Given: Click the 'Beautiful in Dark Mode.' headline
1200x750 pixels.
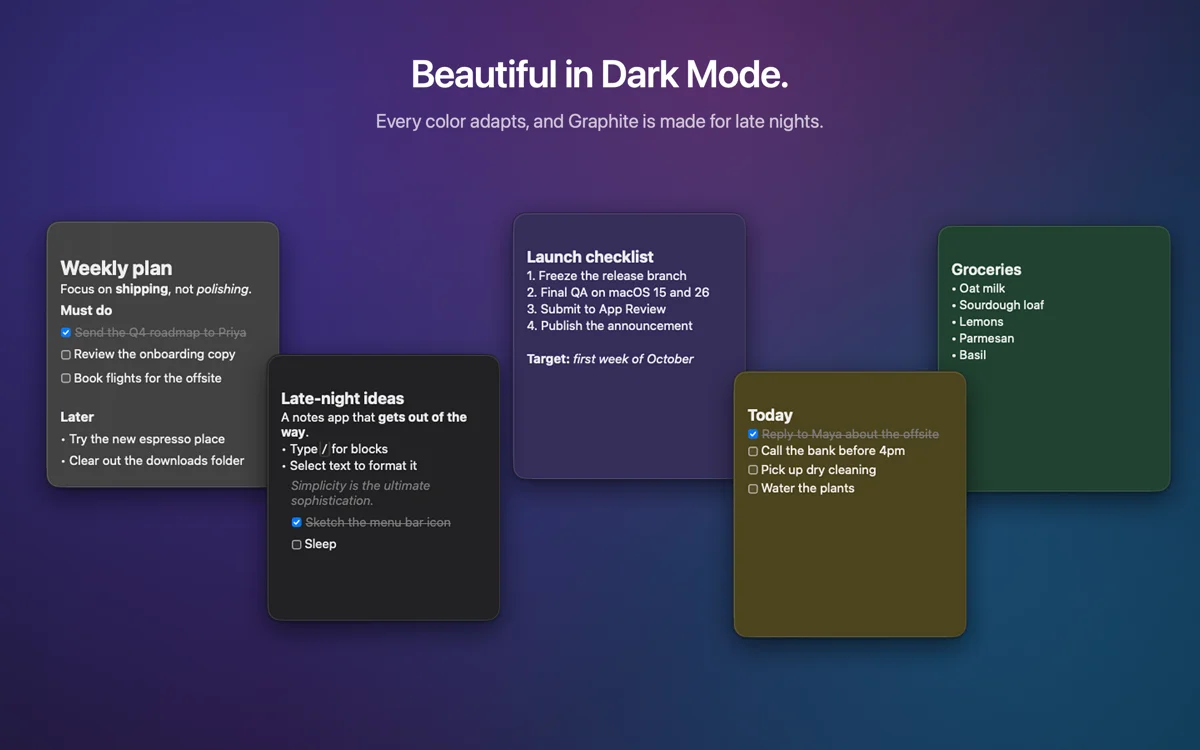Looking at the screenshot, I should [x=600, y=75].
